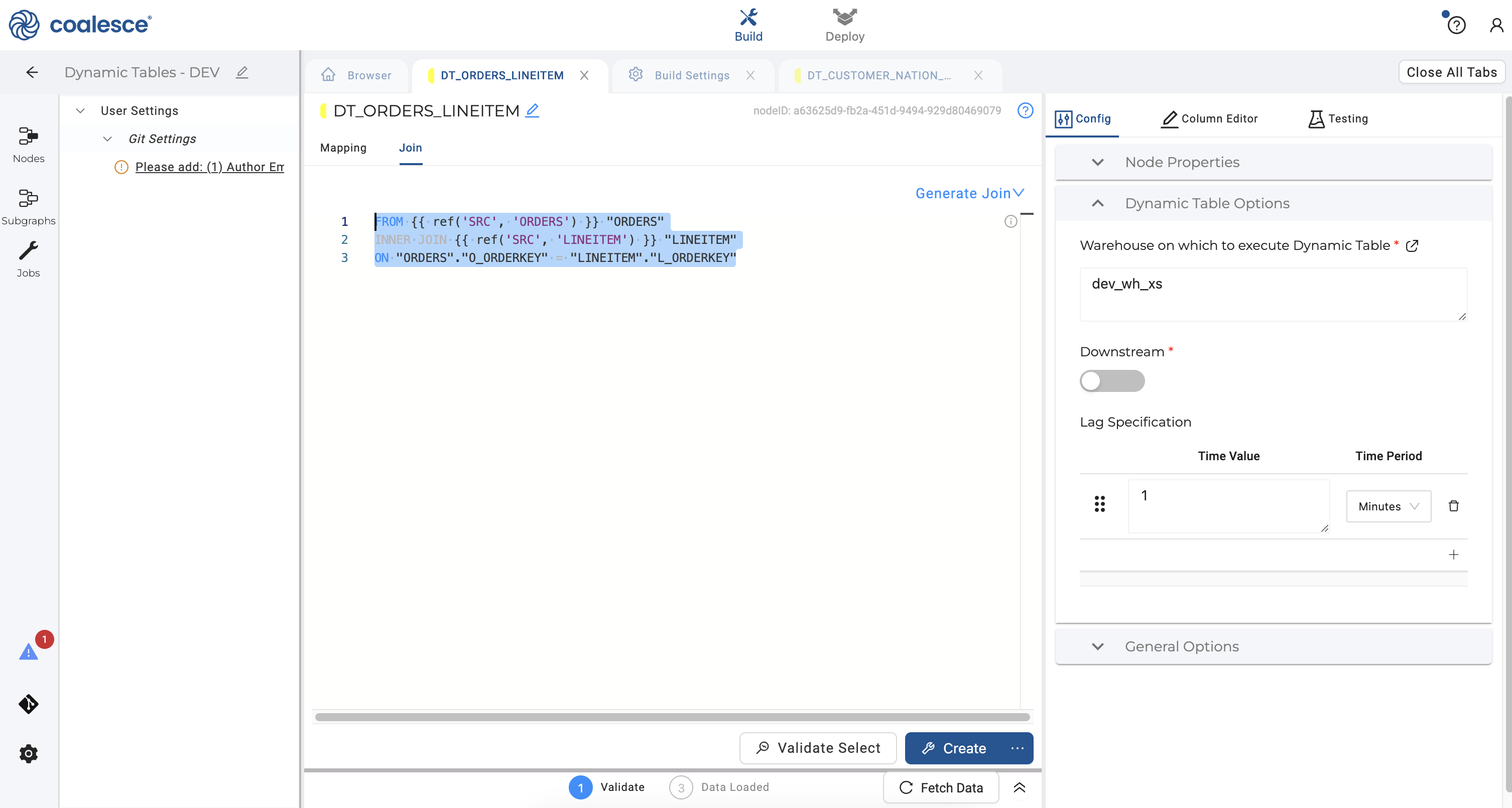Open the Subgraphs sidebar panel
The image size is (1512, 808).
[28, 207]
